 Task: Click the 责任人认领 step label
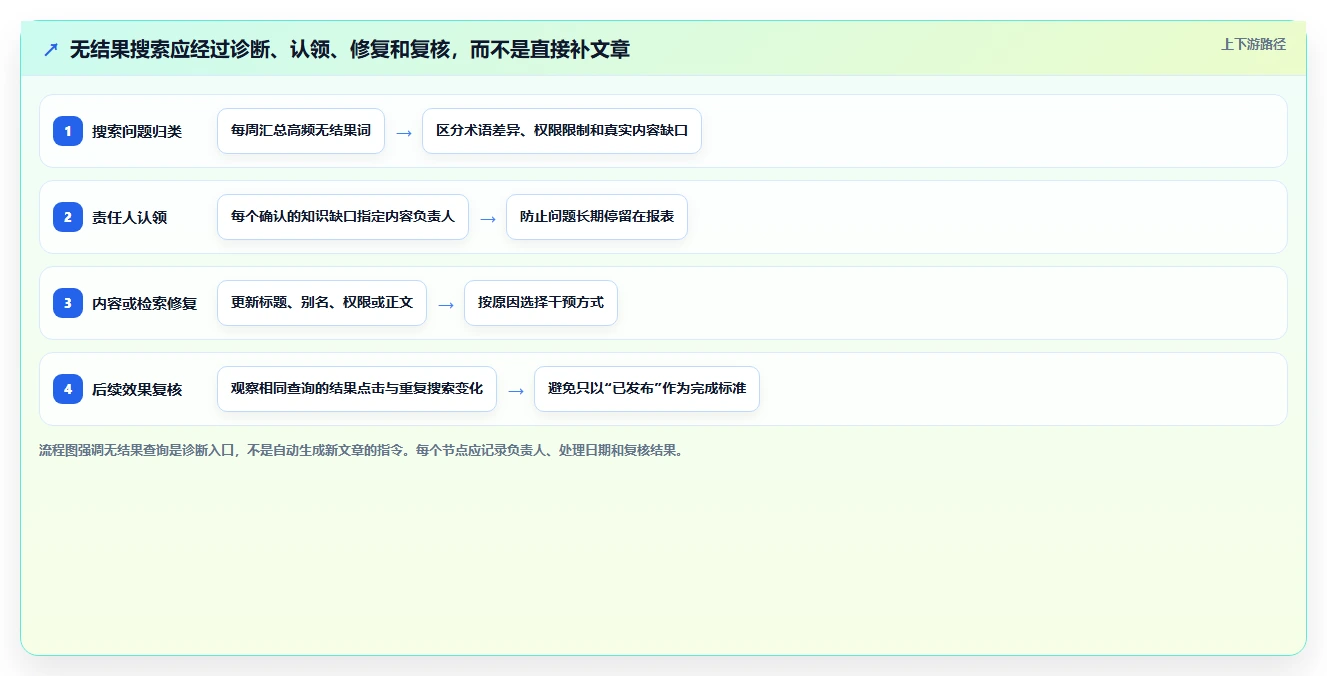(129, 217)
